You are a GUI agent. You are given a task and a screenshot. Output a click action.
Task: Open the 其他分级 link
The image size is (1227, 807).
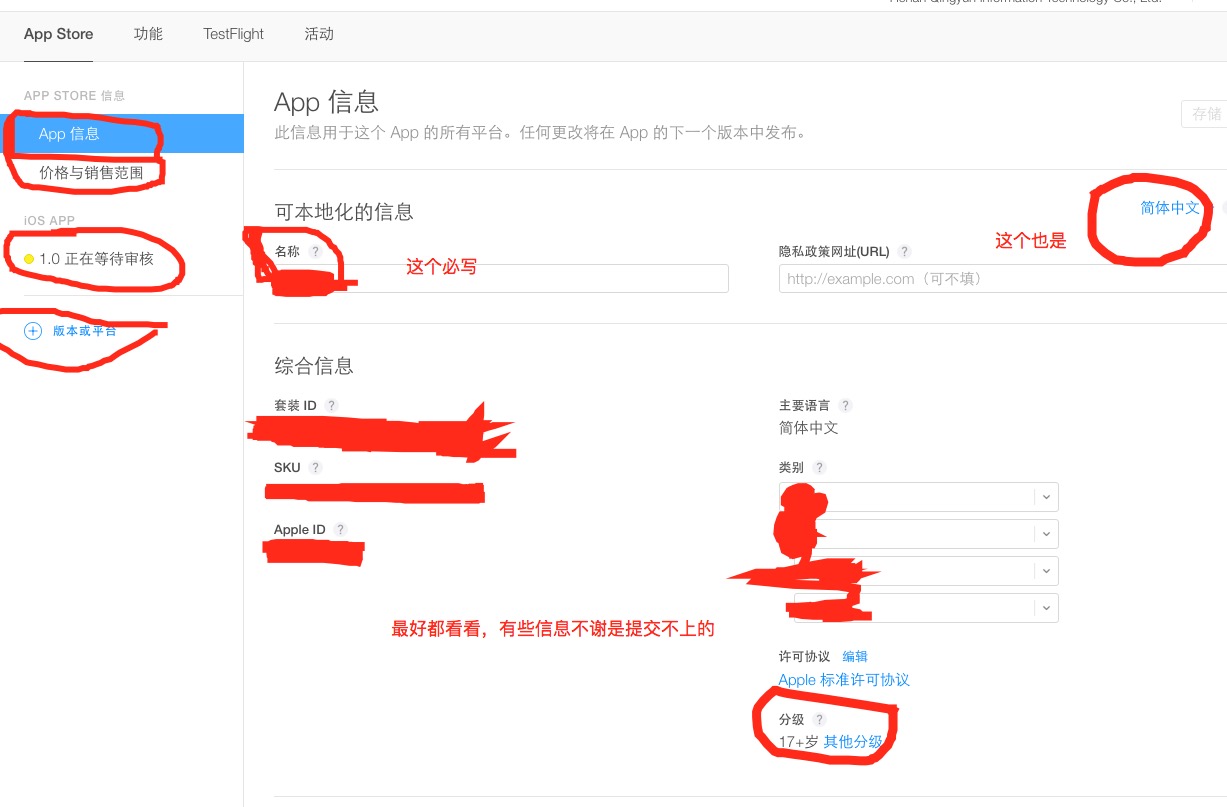click(x=853, y=742)
